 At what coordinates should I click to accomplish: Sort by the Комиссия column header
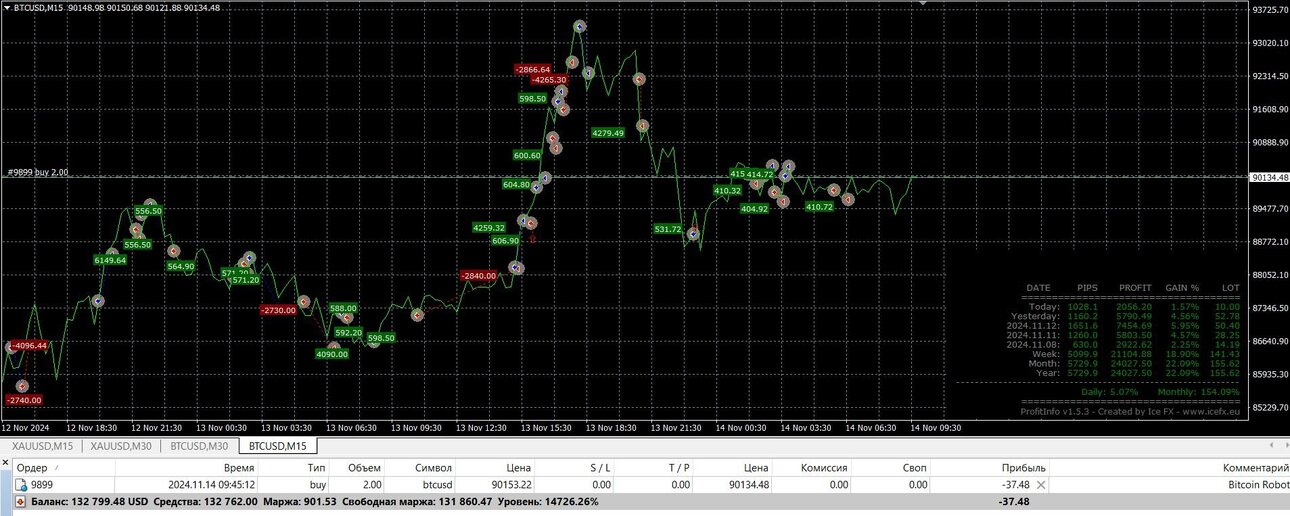tap(824, 468)
